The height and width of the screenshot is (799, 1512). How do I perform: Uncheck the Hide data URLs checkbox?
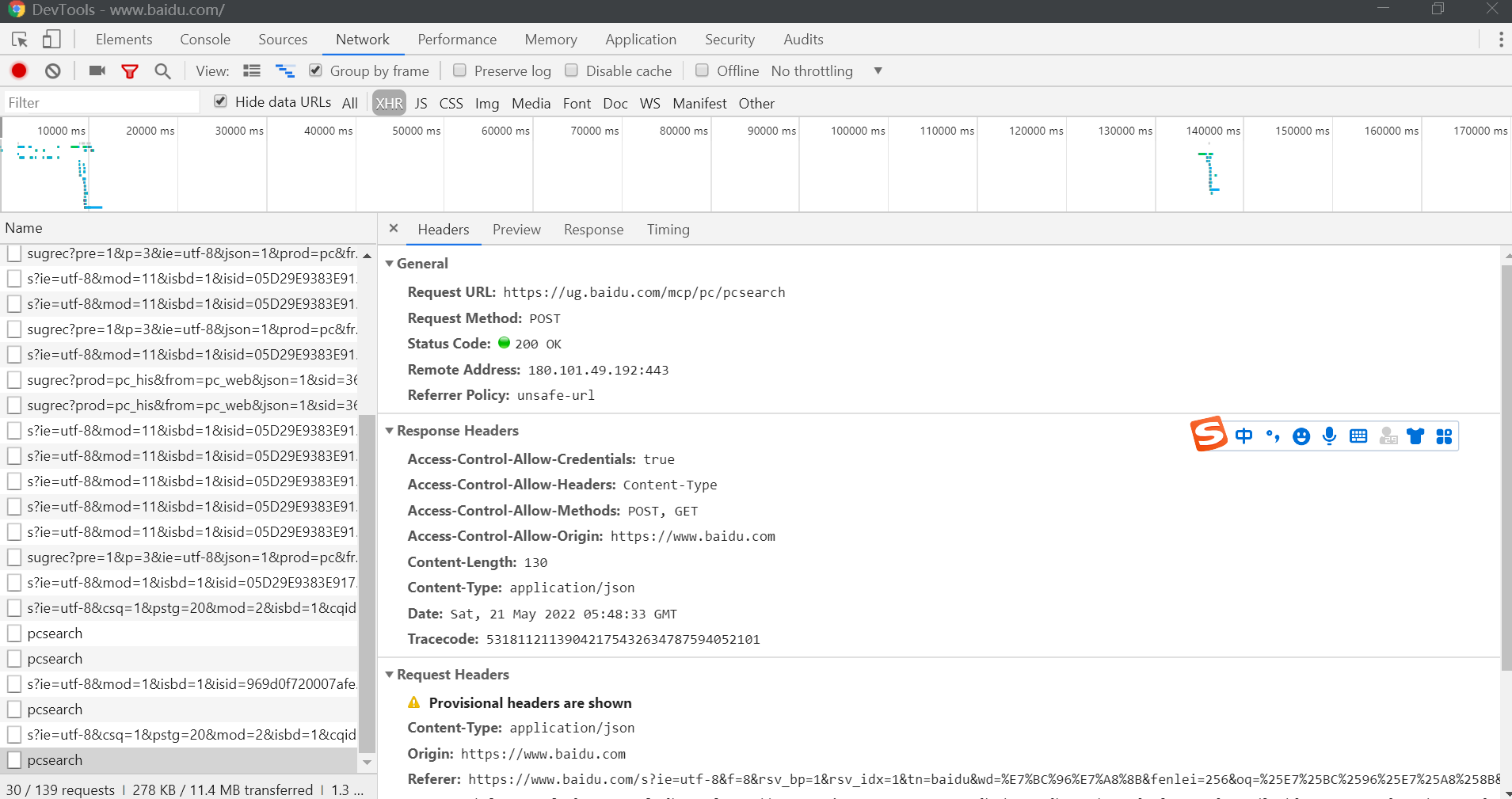(x=221, y=101)
